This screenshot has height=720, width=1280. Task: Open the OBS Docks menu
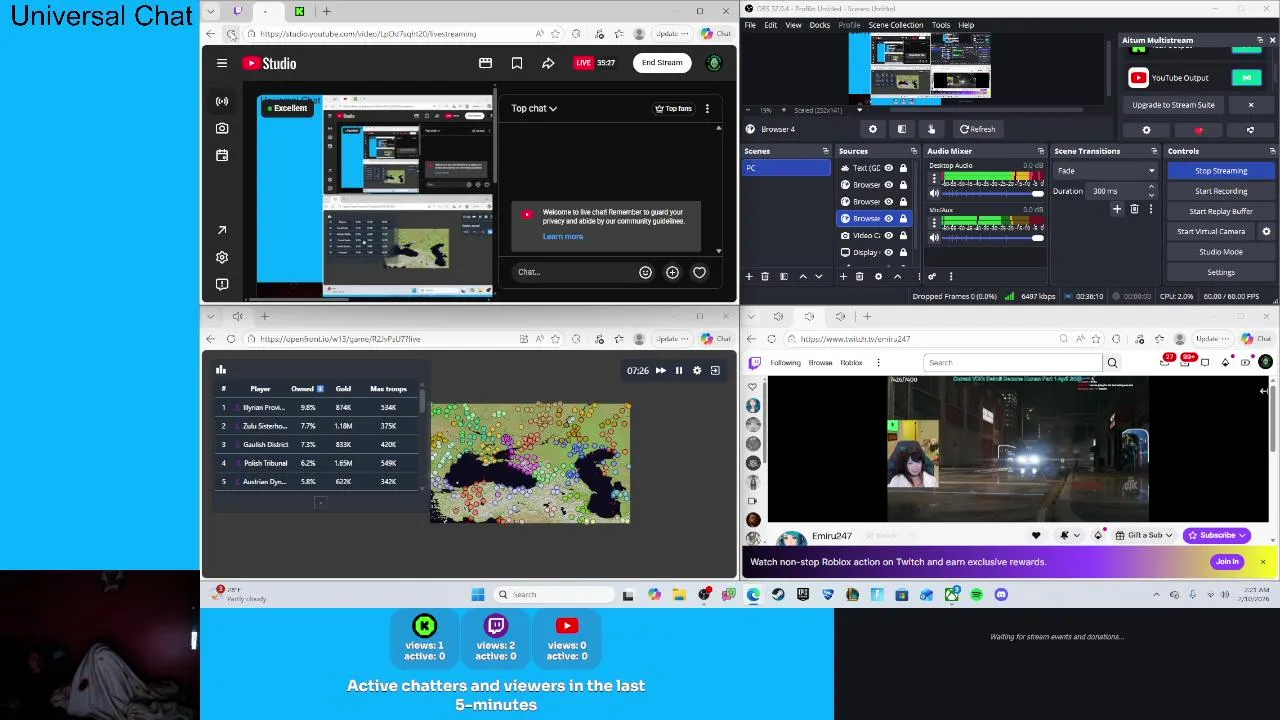click(x=819, y=25)
